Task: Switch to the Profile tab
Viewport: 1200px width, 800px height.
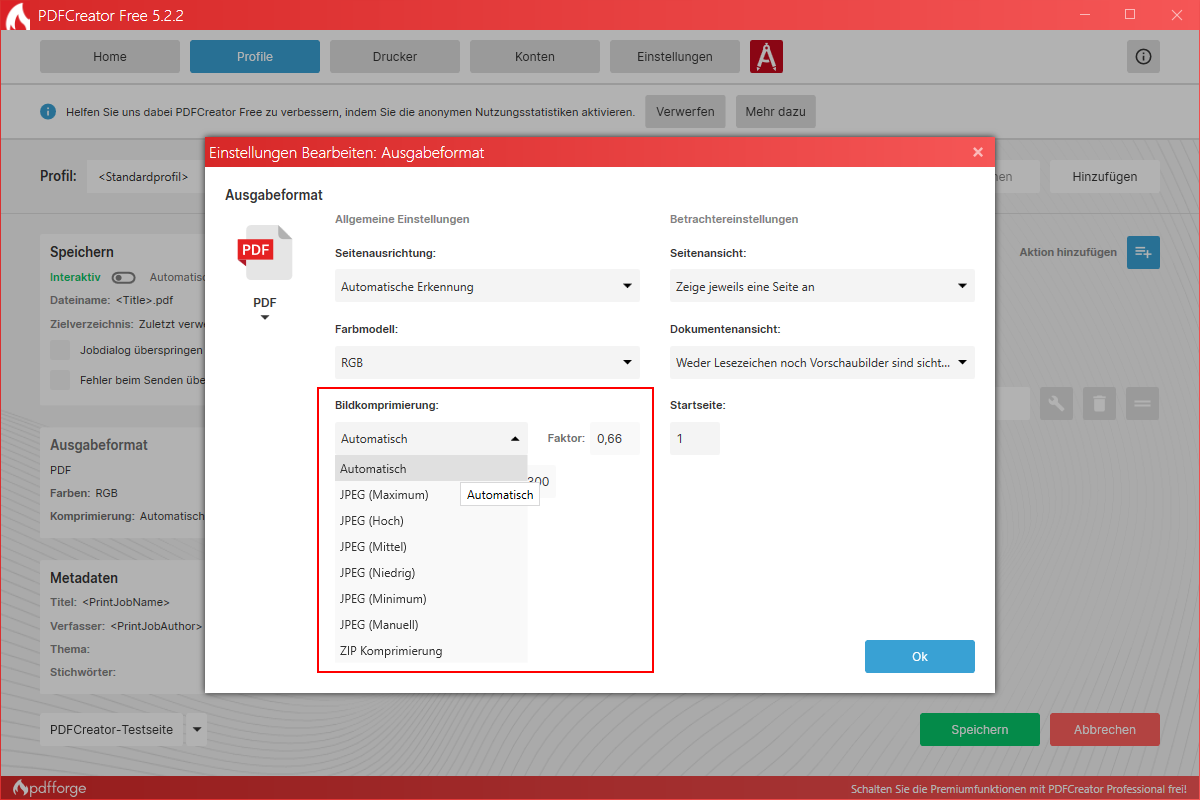Action: (255, 57)
